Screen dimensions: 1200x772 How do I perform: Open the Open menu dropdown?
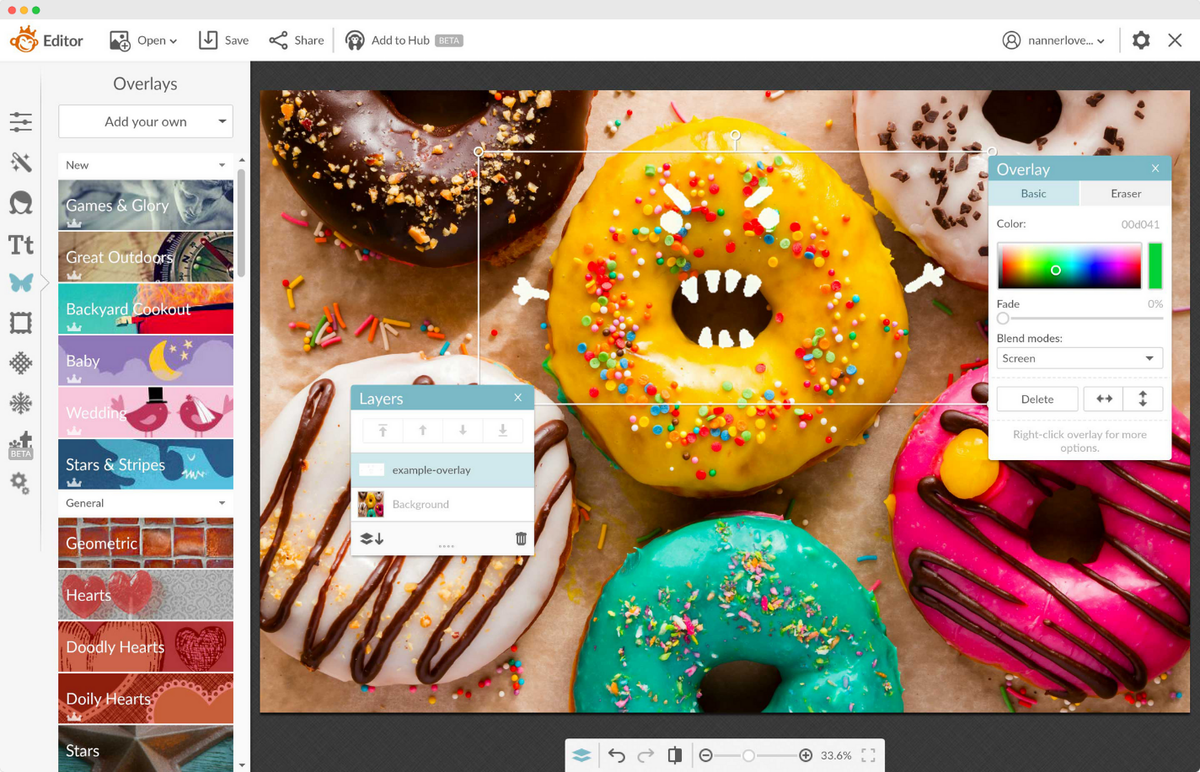(x=144, y=40)
